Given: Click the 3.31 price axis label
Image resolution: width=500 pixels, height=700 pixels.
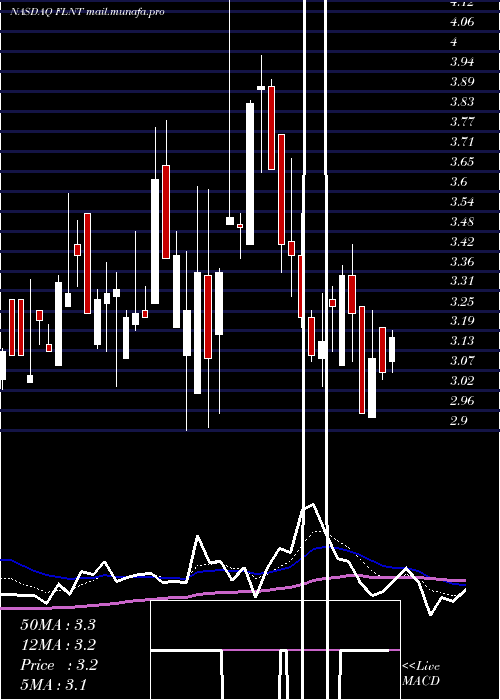Looking at the screenshot, I should coord(462,281).
